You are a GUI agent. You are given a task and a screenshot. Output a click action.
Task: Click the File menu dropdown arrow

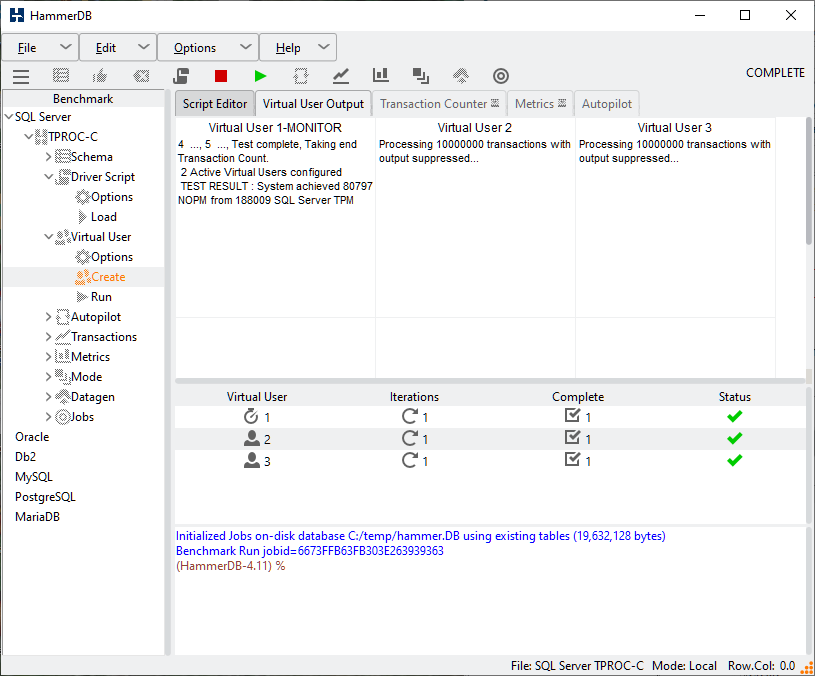(x=65, y=47)
